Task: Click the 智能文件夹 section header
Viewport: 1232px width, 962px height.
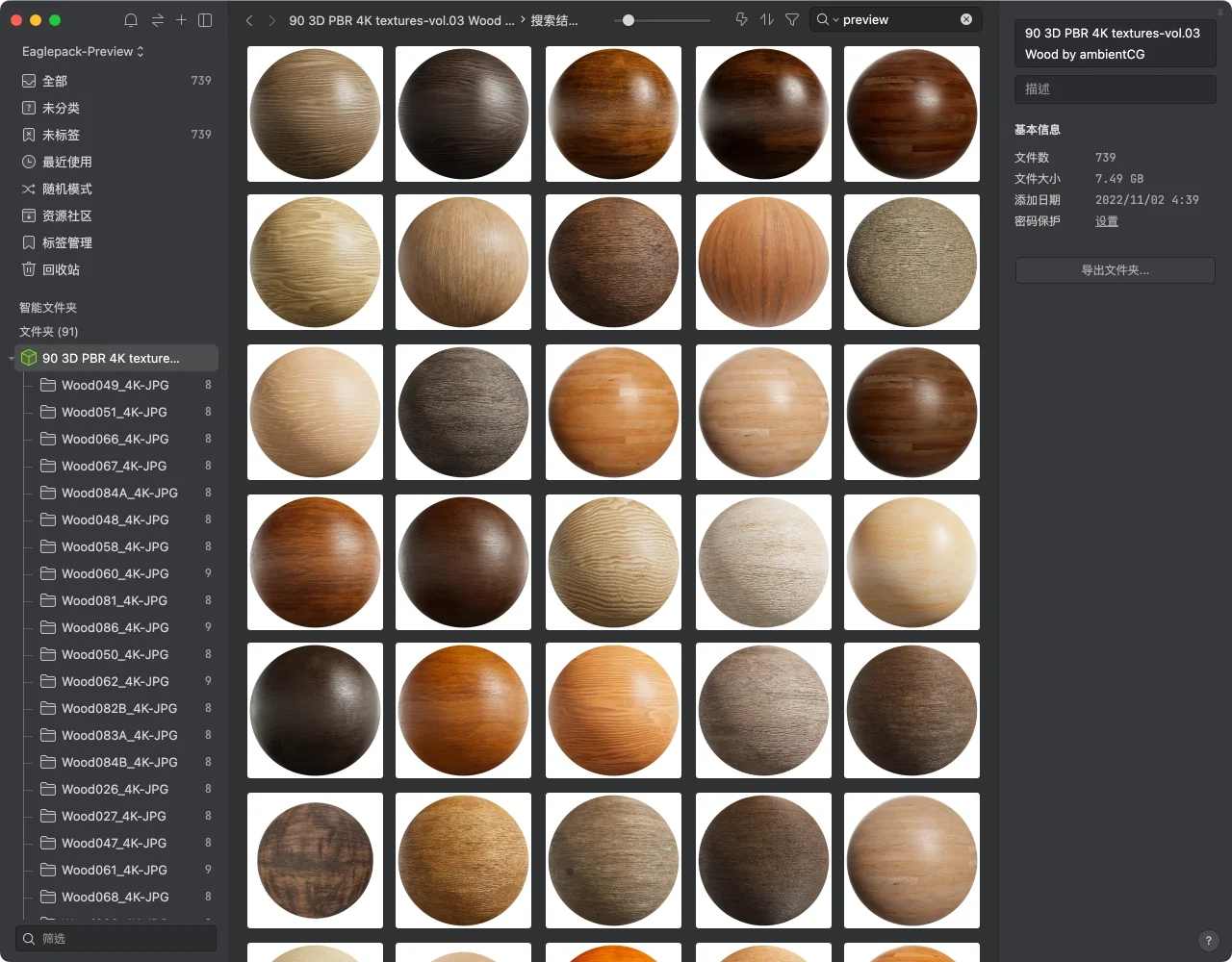Action: tap(48, 308)
